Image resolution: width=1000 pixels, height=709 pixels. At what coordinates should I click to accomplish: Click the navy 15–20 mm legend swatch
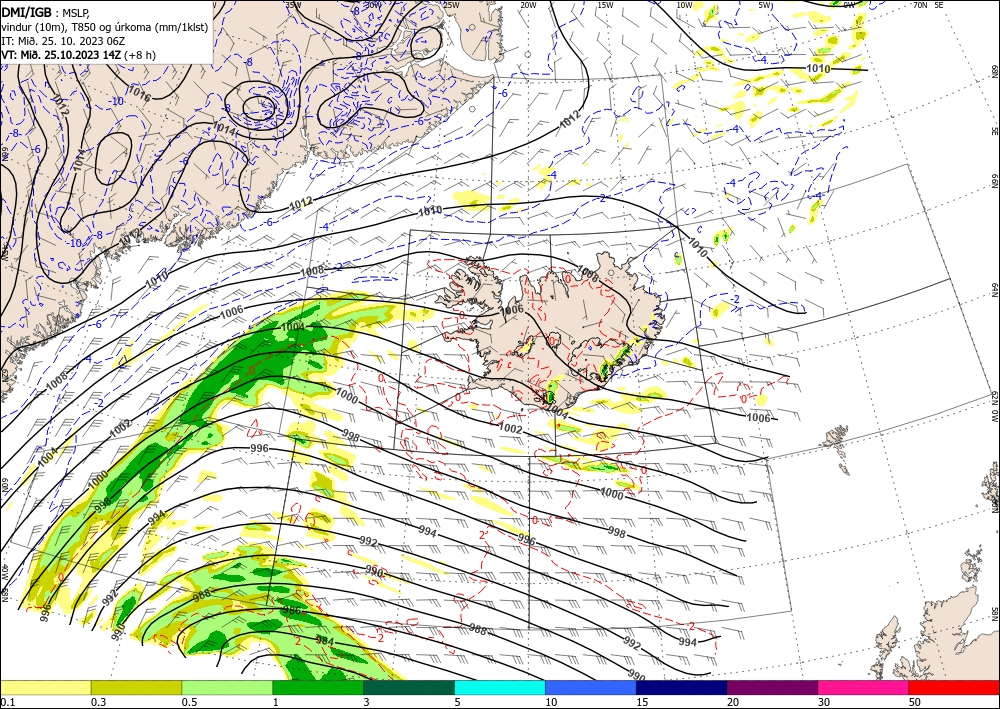pyautogui.click(x=682, y=687)
